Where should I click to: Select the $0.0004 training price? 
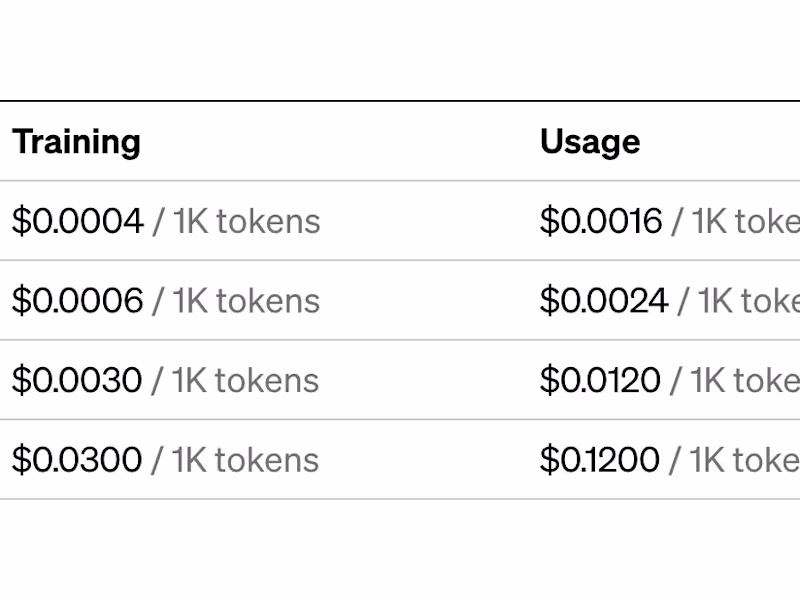78,221
